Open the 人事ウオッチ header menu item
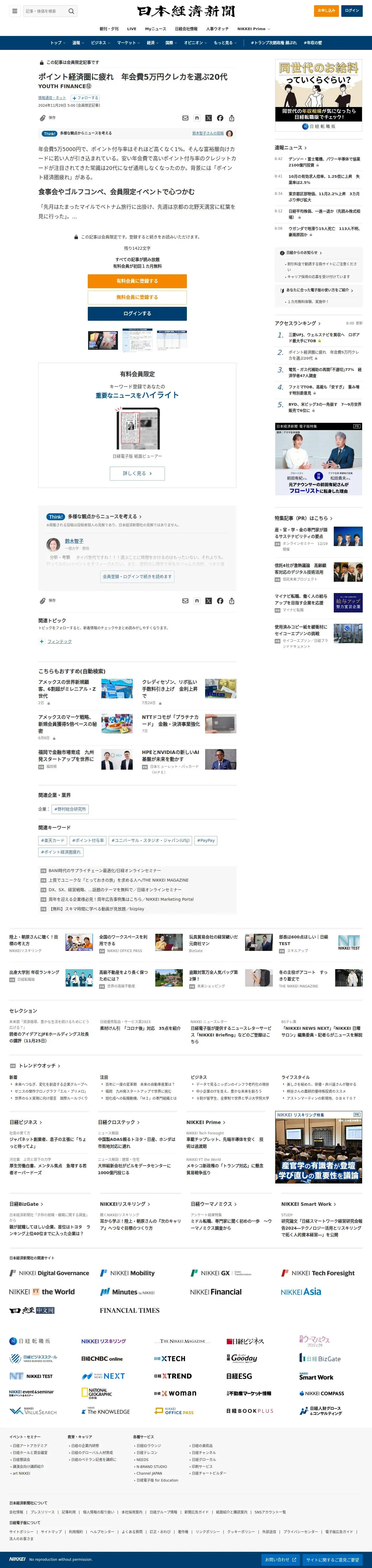The width and height of the screenshot is (372, 1568). click(x=217, y=29)
